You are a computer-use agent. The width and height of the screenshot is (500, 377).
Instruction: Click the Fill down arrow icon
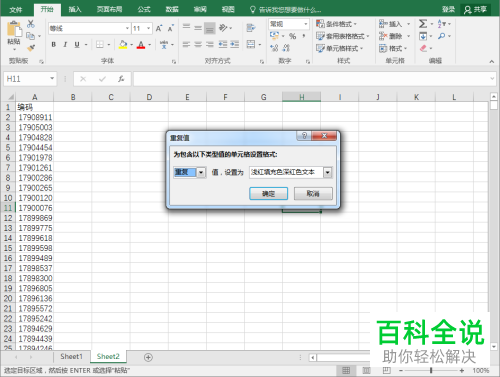423,36
